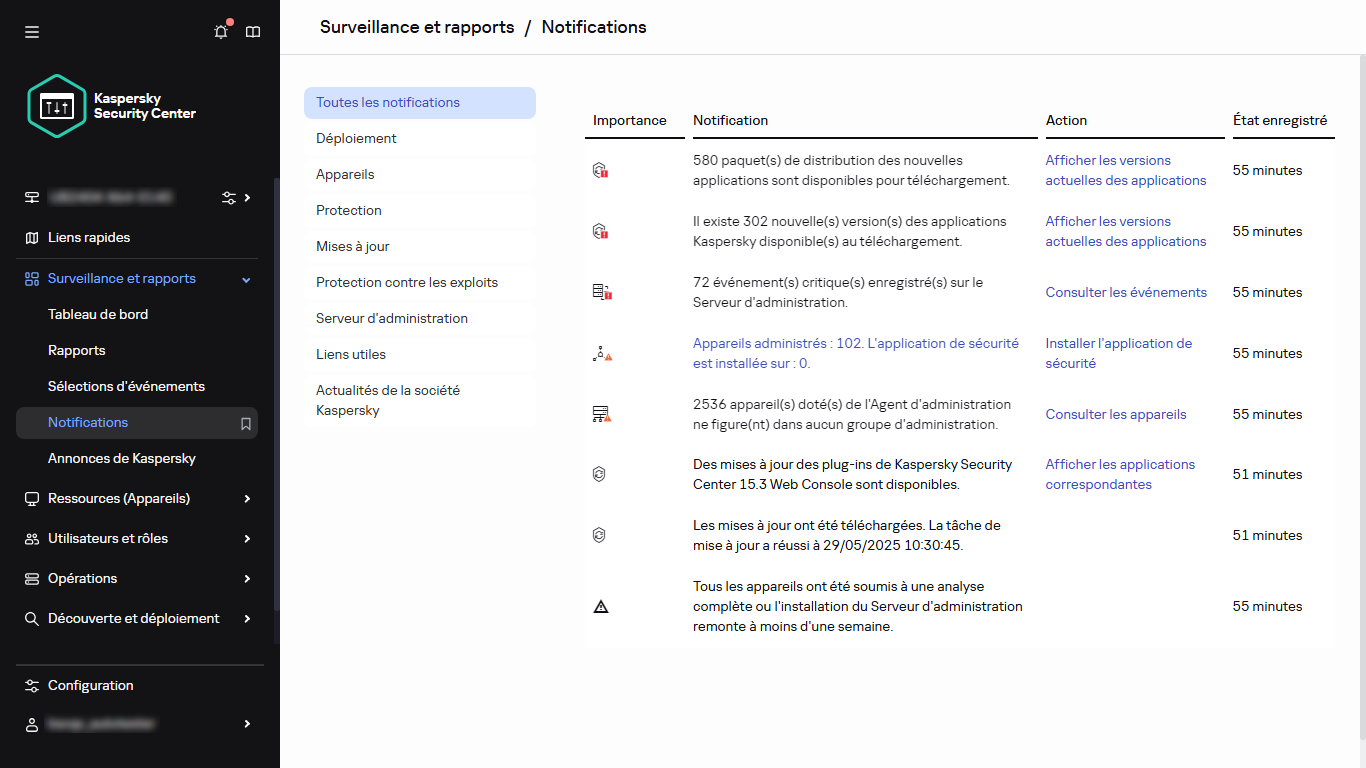The image size is (1366, 768).
Task: Open the Consulter les événements link
Action: [1126, 292]
